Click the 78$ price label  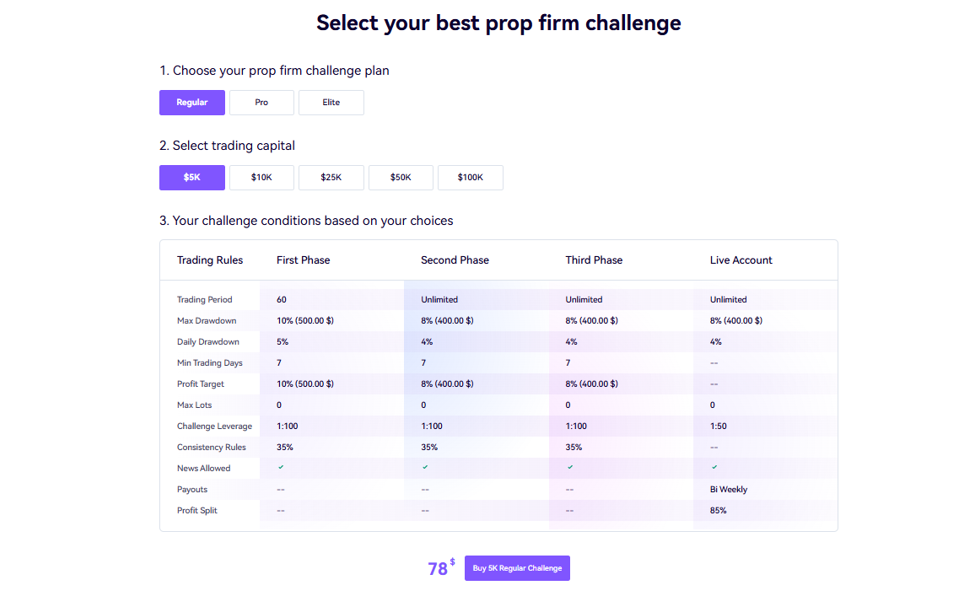440,568
